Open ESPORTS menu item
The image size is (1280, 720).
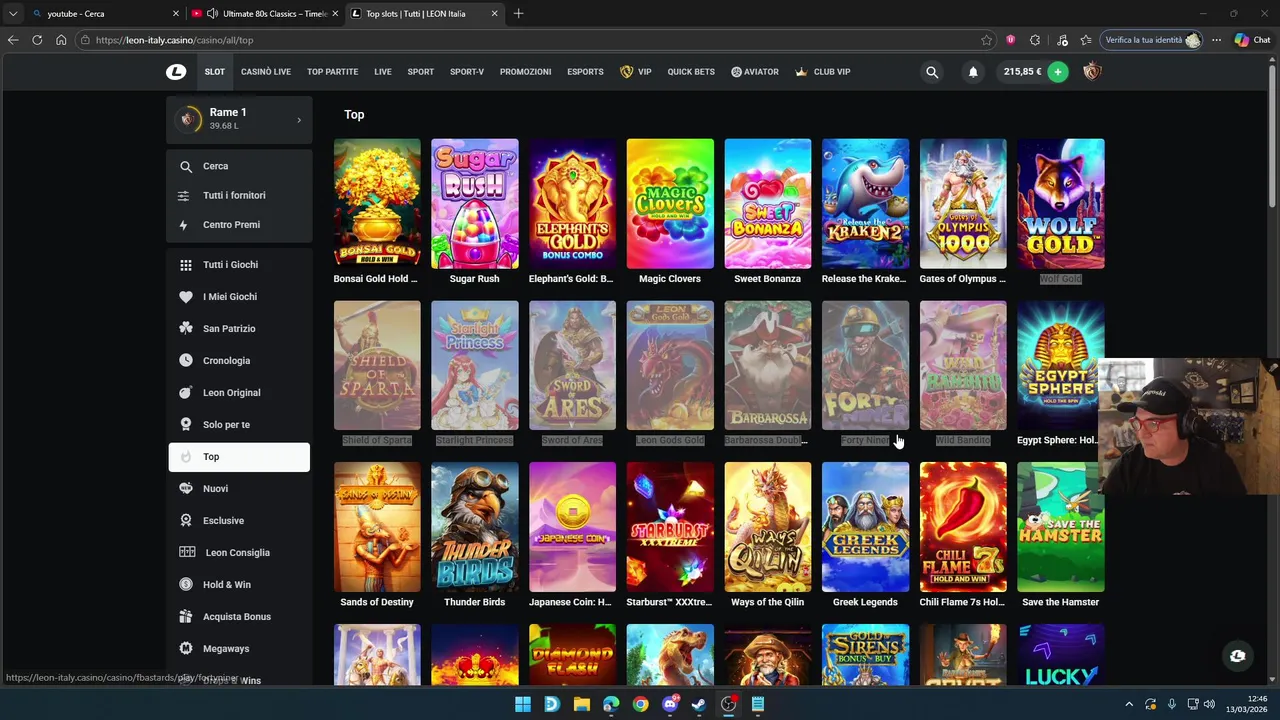click(585, 72)
